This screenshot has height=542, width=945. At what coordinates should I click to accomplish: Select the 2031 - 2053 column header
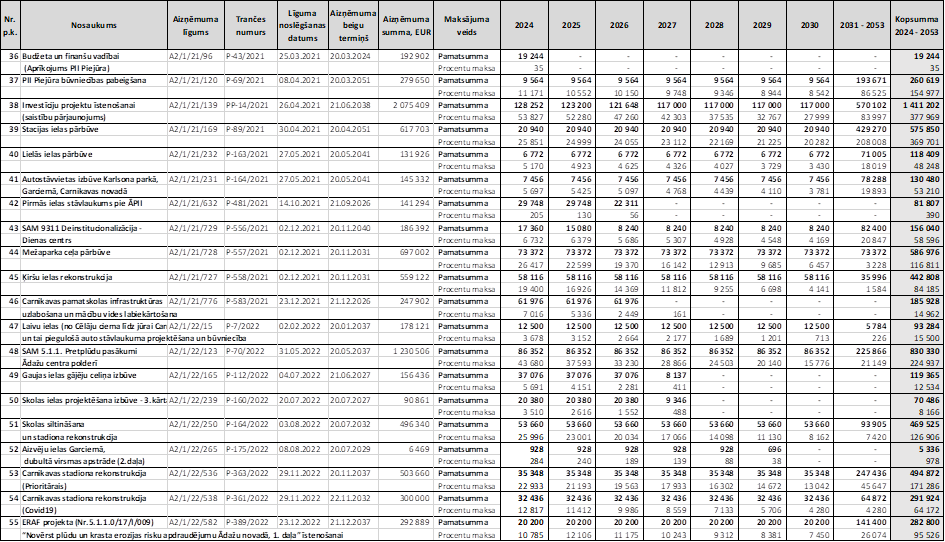click(x=859, y=22)
